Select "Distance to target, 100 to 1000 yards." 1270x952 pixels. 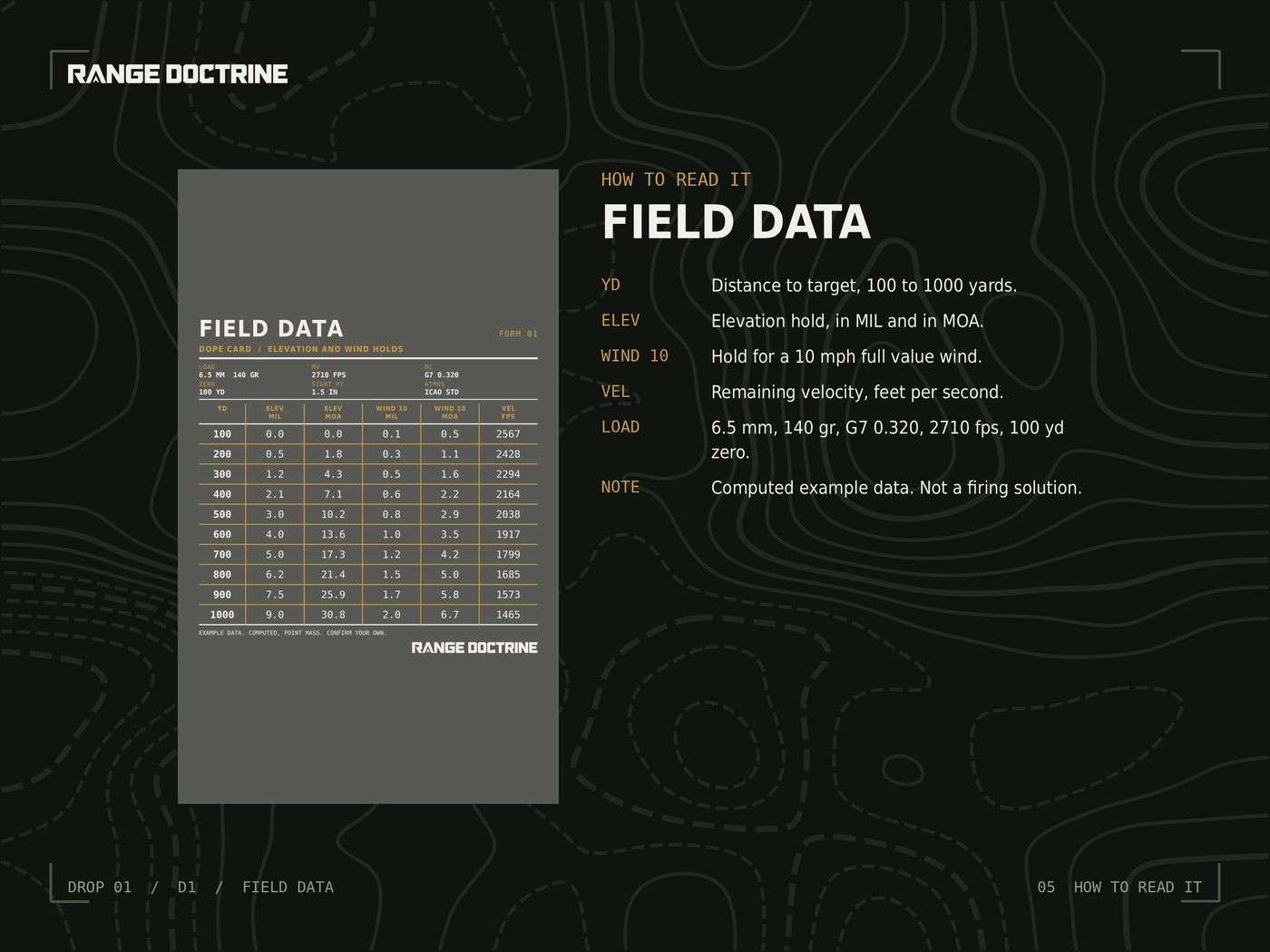pos(864,286)
